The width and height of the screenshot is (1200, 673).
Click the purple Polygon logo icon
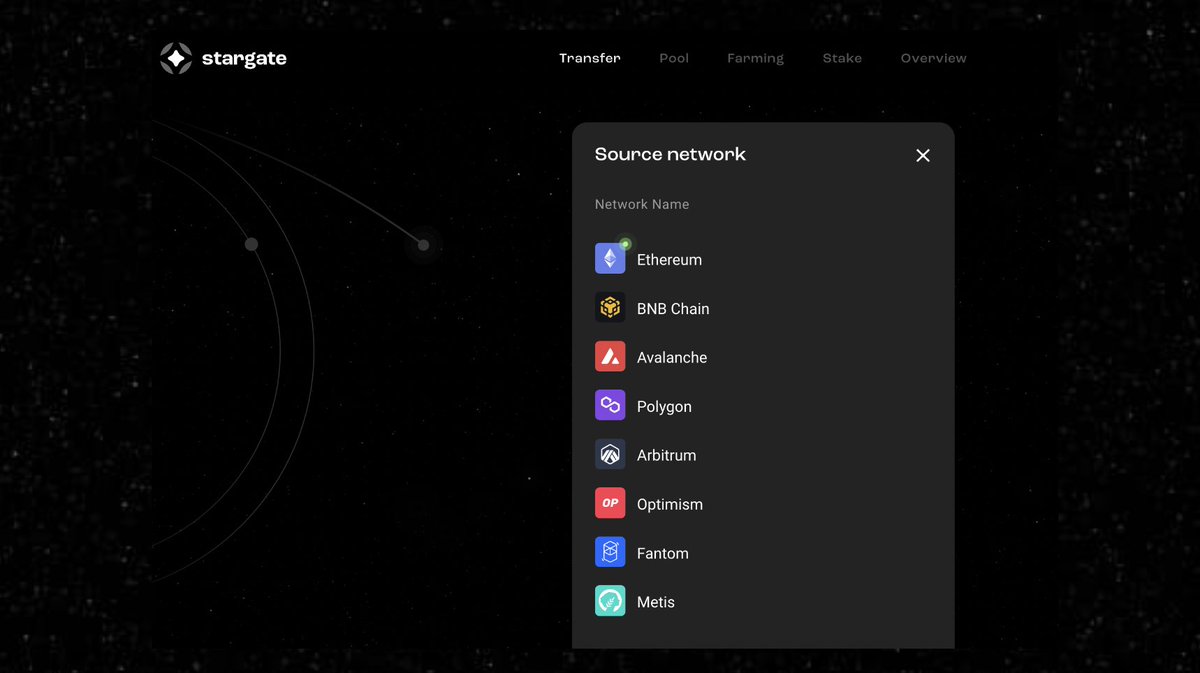pos(610,406)
